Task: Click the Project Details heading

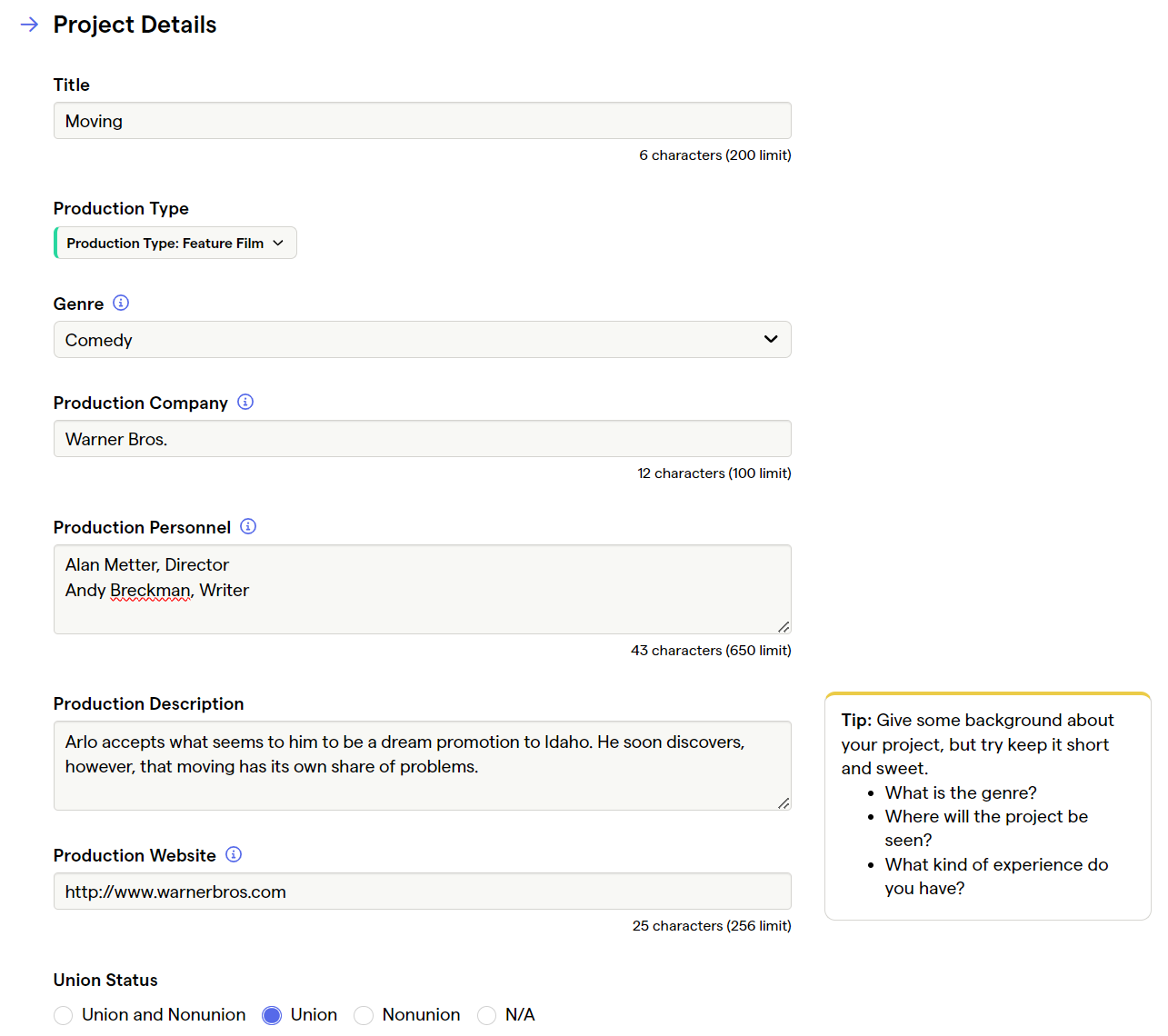Action: click(x=135, y=25)
